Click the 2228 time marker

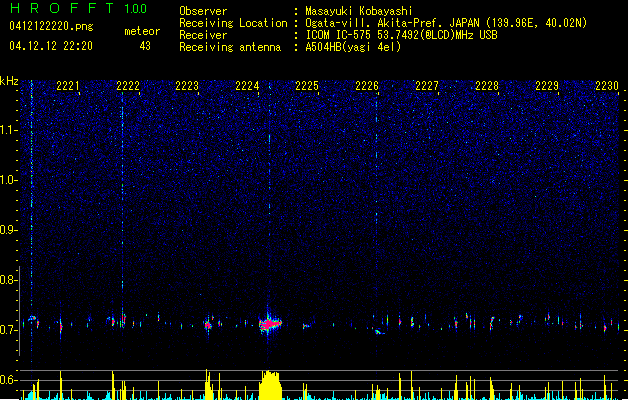(x=487, y=86)
